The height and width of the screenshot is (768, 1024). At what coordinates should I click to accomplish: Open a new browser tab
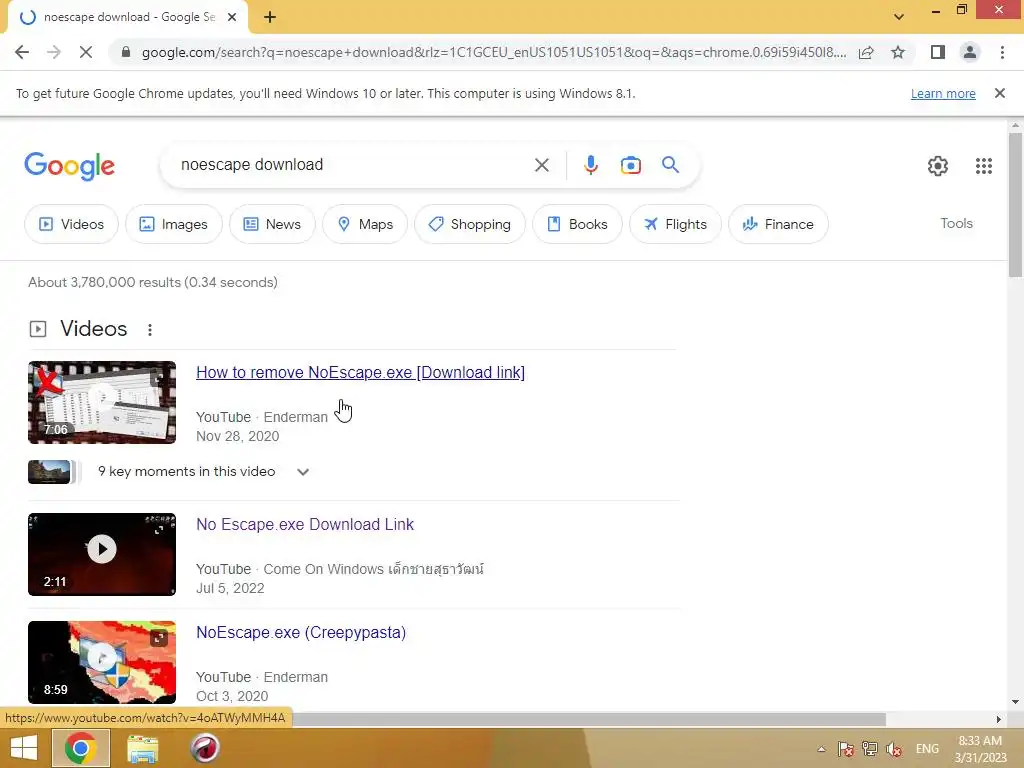point(270,18)
